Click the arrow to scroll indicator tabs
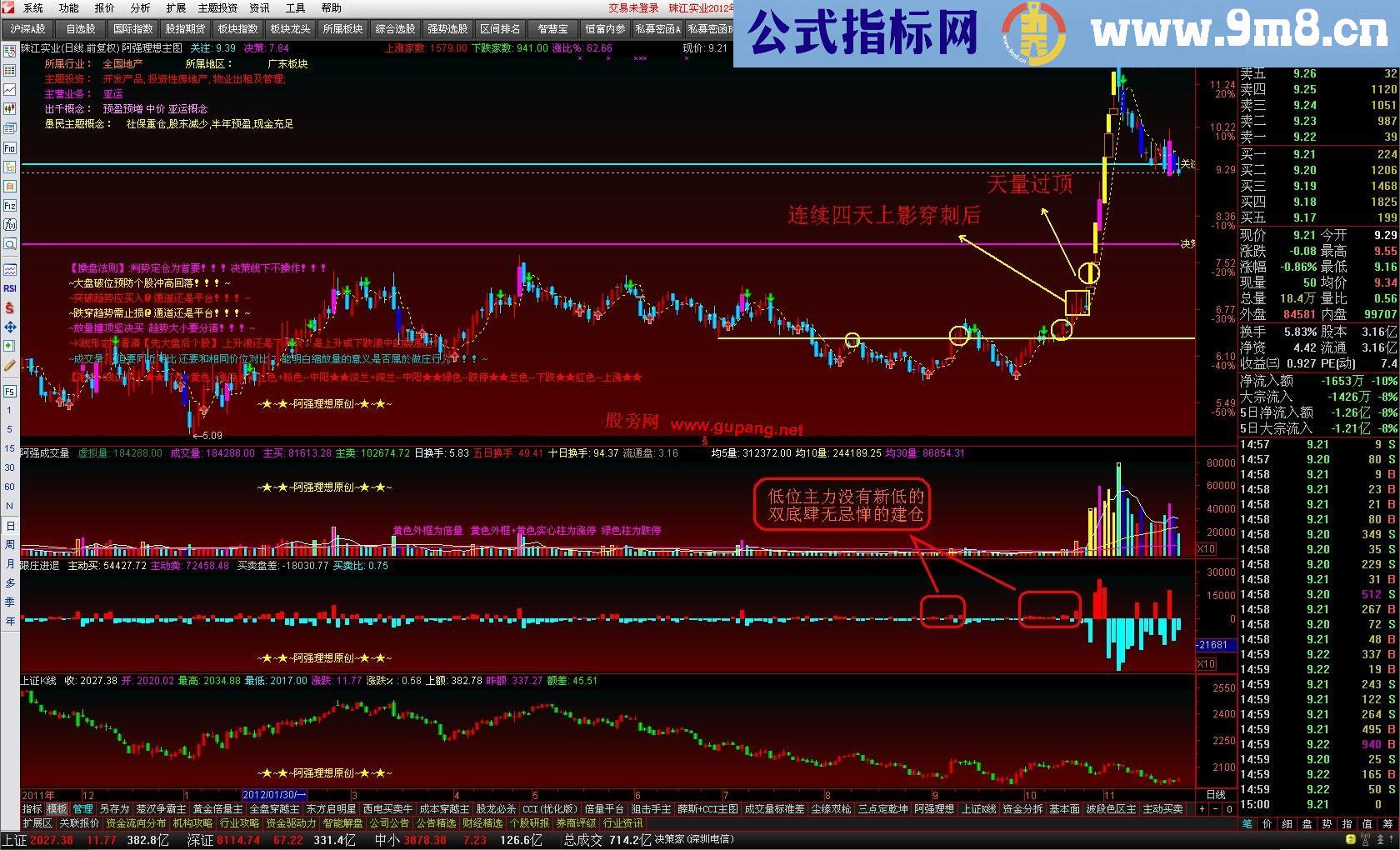 click(1202, 809)
